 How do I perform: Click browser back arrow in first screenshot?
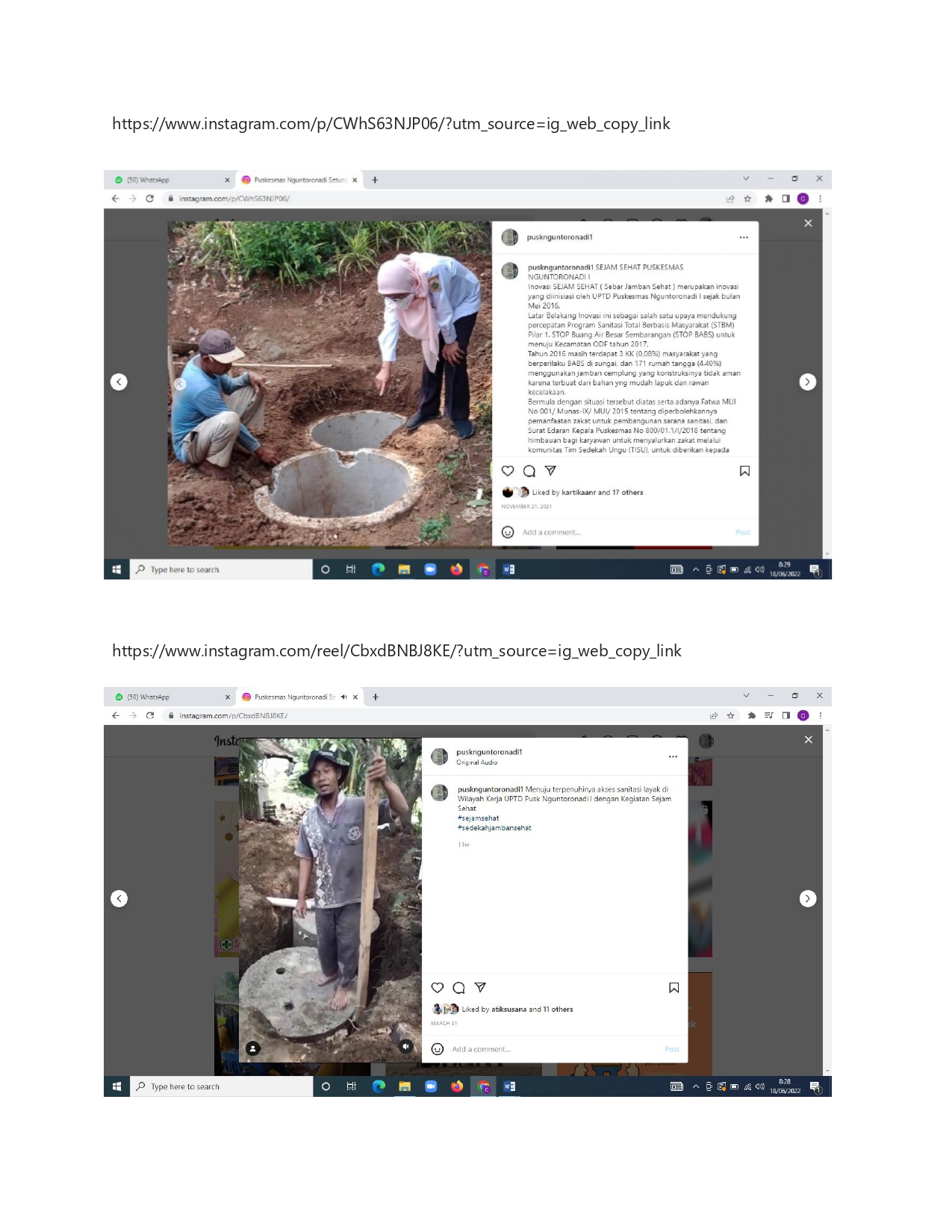(115, 199)
